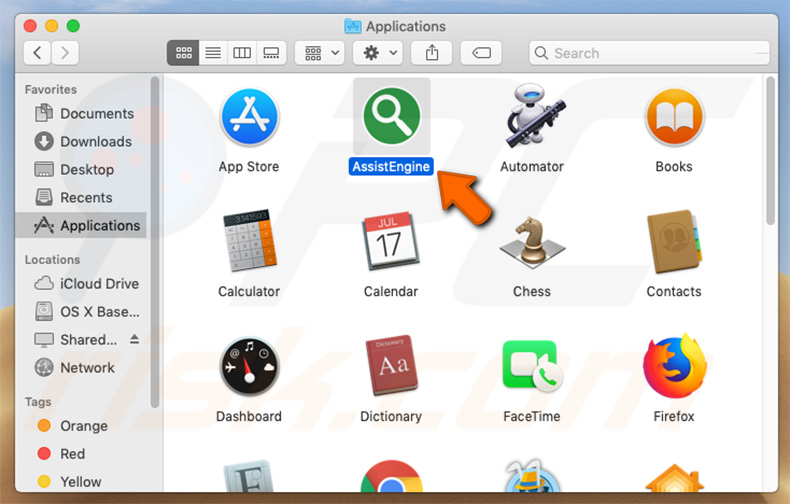790x504 pixels.
Task: Select Applications in the sidebar
Action: tap(82, 225)
